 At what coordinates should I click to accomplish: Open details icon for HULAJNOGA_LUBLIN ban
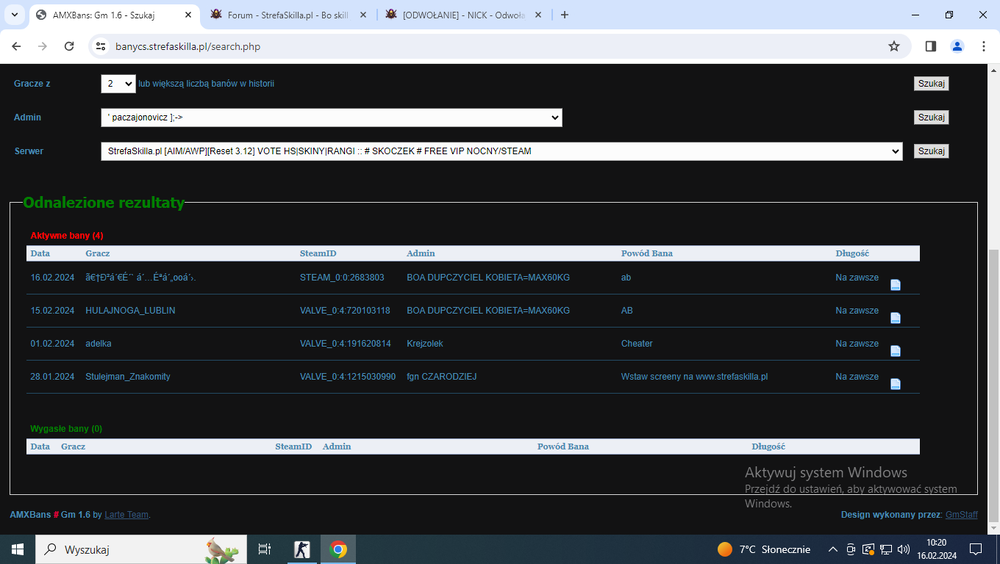click(895, 318)
